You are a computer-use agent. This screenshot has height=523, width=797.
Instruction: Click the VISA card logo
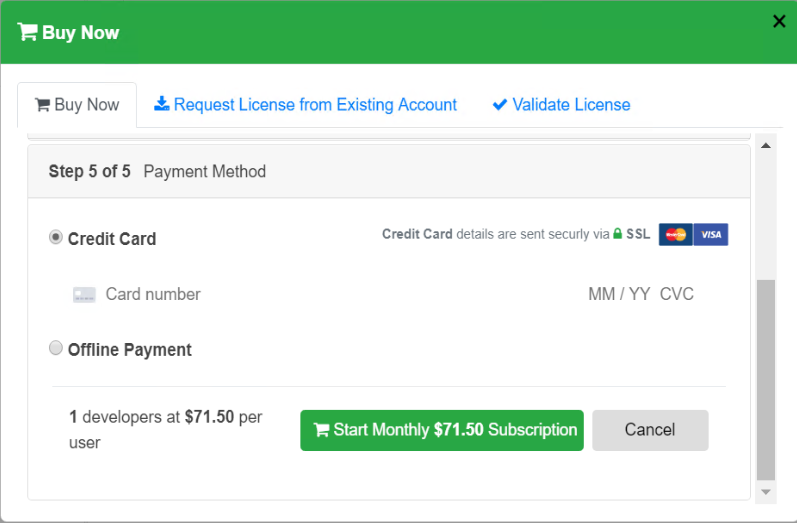pos(711,234)
